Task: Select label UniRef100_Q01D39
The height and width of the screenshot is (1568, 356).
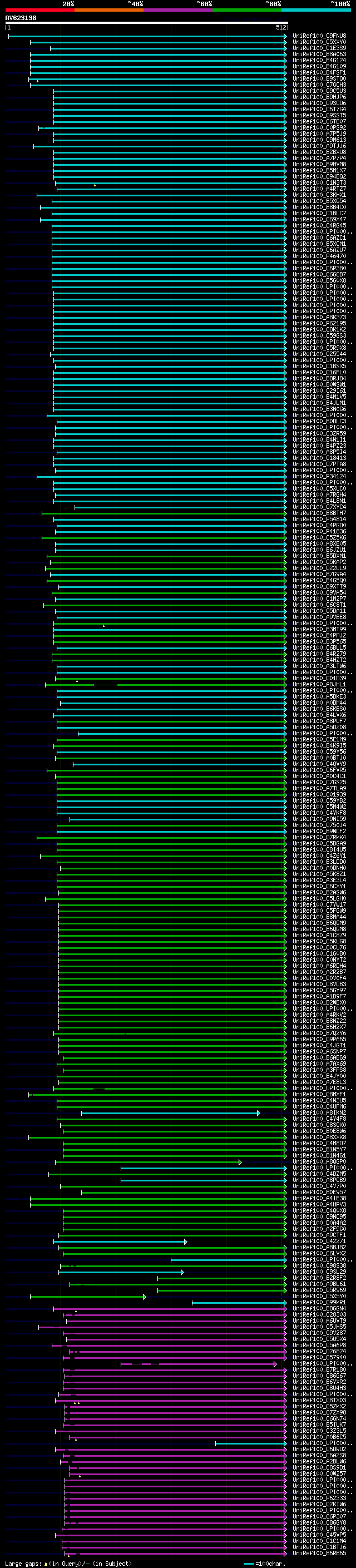Action: point(319,679)
